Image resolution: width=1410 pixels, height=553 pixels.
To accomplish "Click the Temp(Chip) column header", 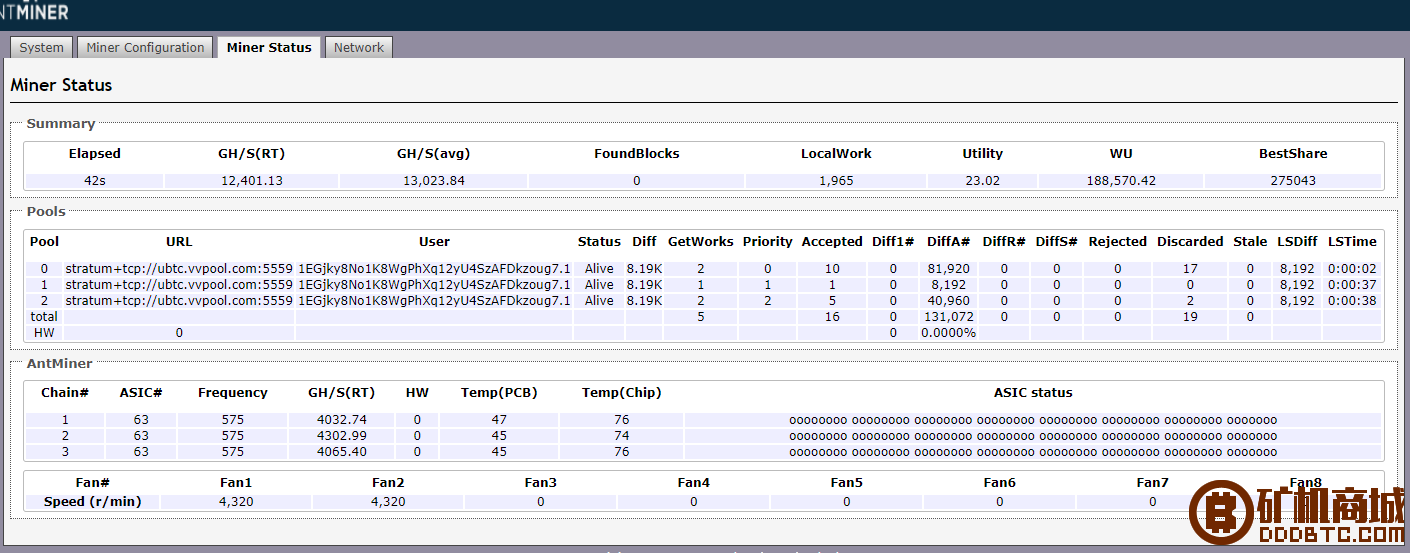I will 622,393.
